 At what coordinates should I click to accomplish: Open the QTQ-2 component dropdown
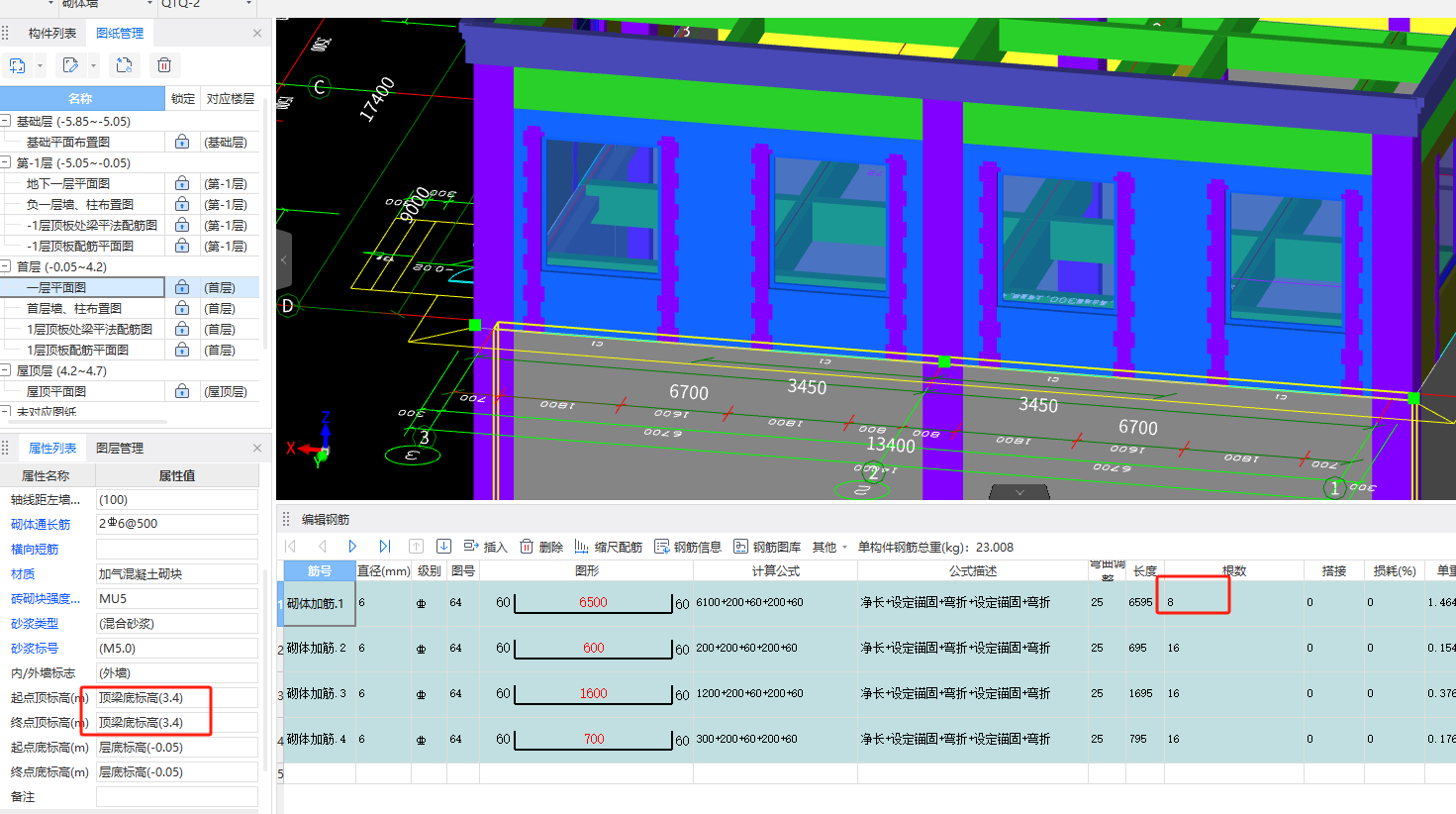pyautogui.click(x=248, y=4)
